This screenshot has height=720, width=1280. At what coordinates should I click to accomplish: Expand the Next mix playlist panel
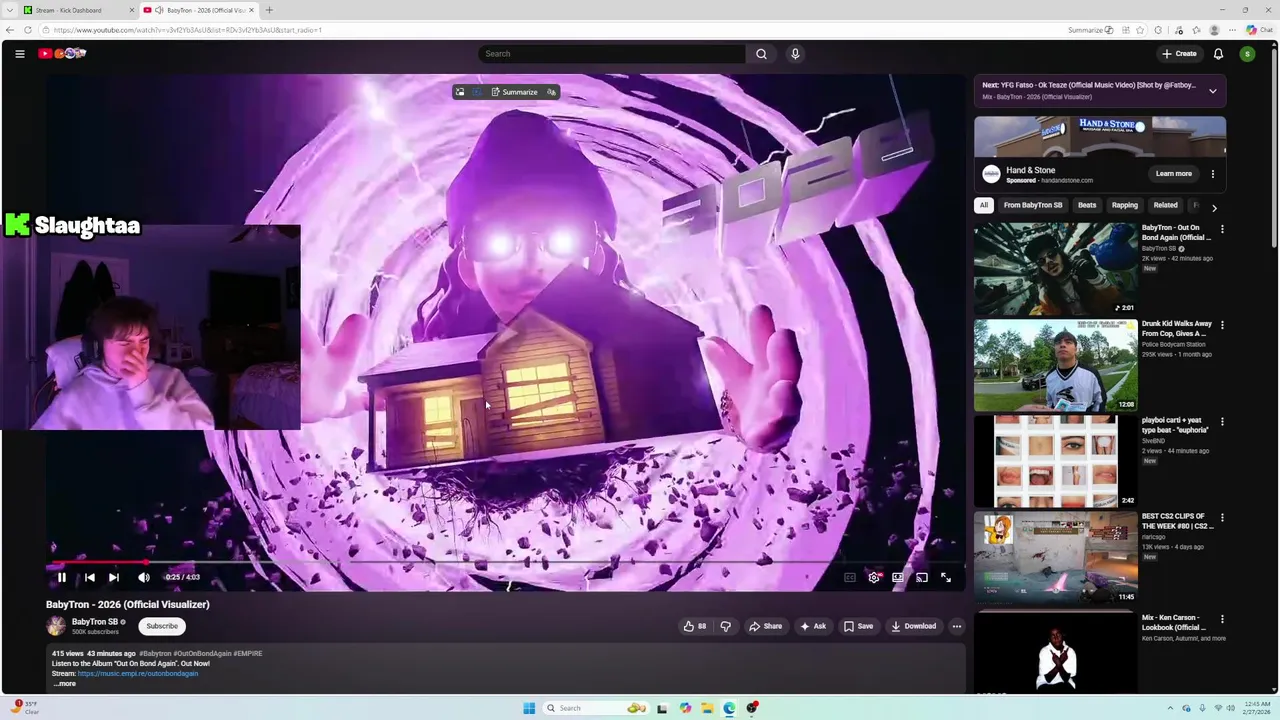(1213, 91)
